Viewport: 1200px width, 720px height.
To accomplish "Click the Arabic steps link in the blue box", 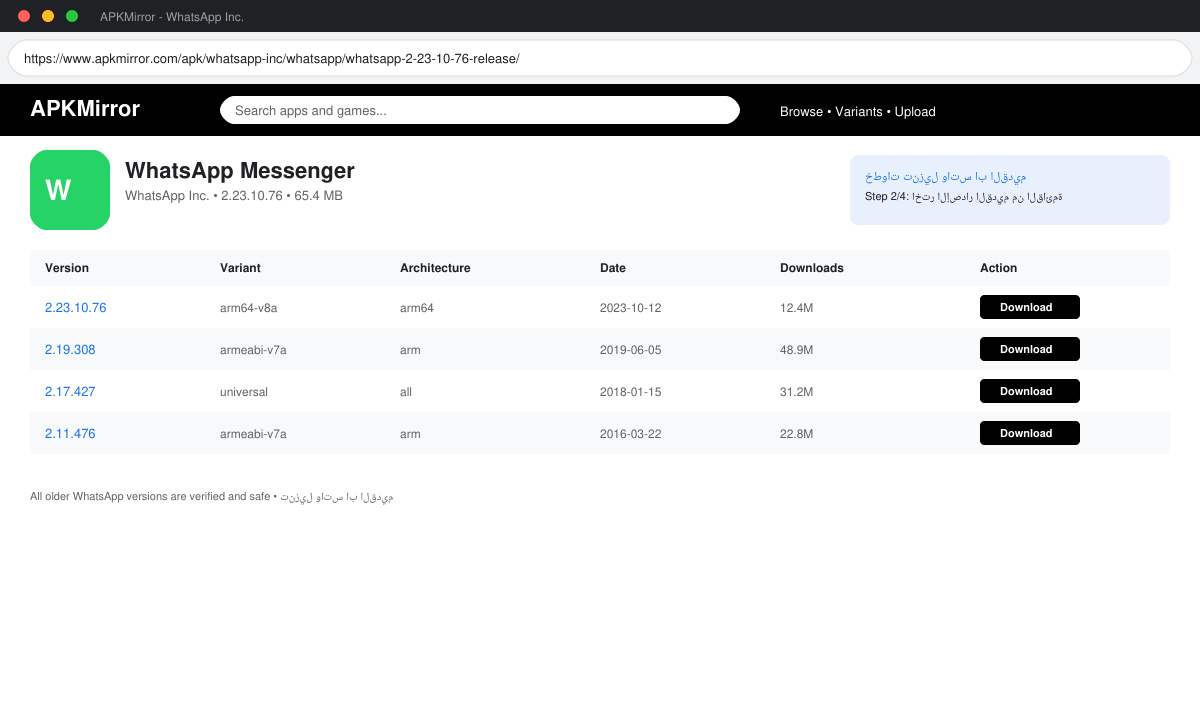I will pos(946,176).
